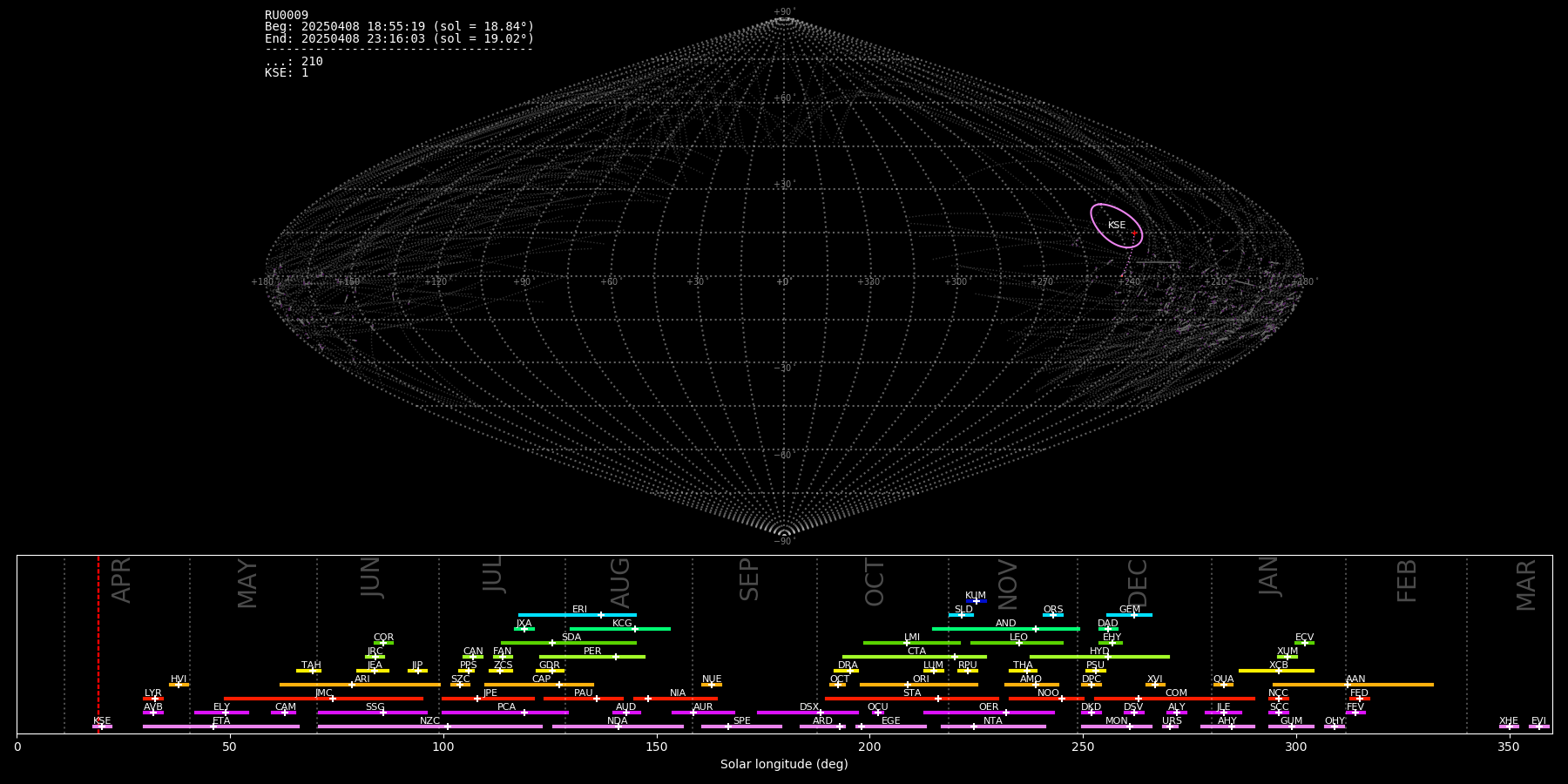The width and height of the screenshot is (1568, 784).
Task: Click the ERI shower label
Action: [x=579, y=610]
